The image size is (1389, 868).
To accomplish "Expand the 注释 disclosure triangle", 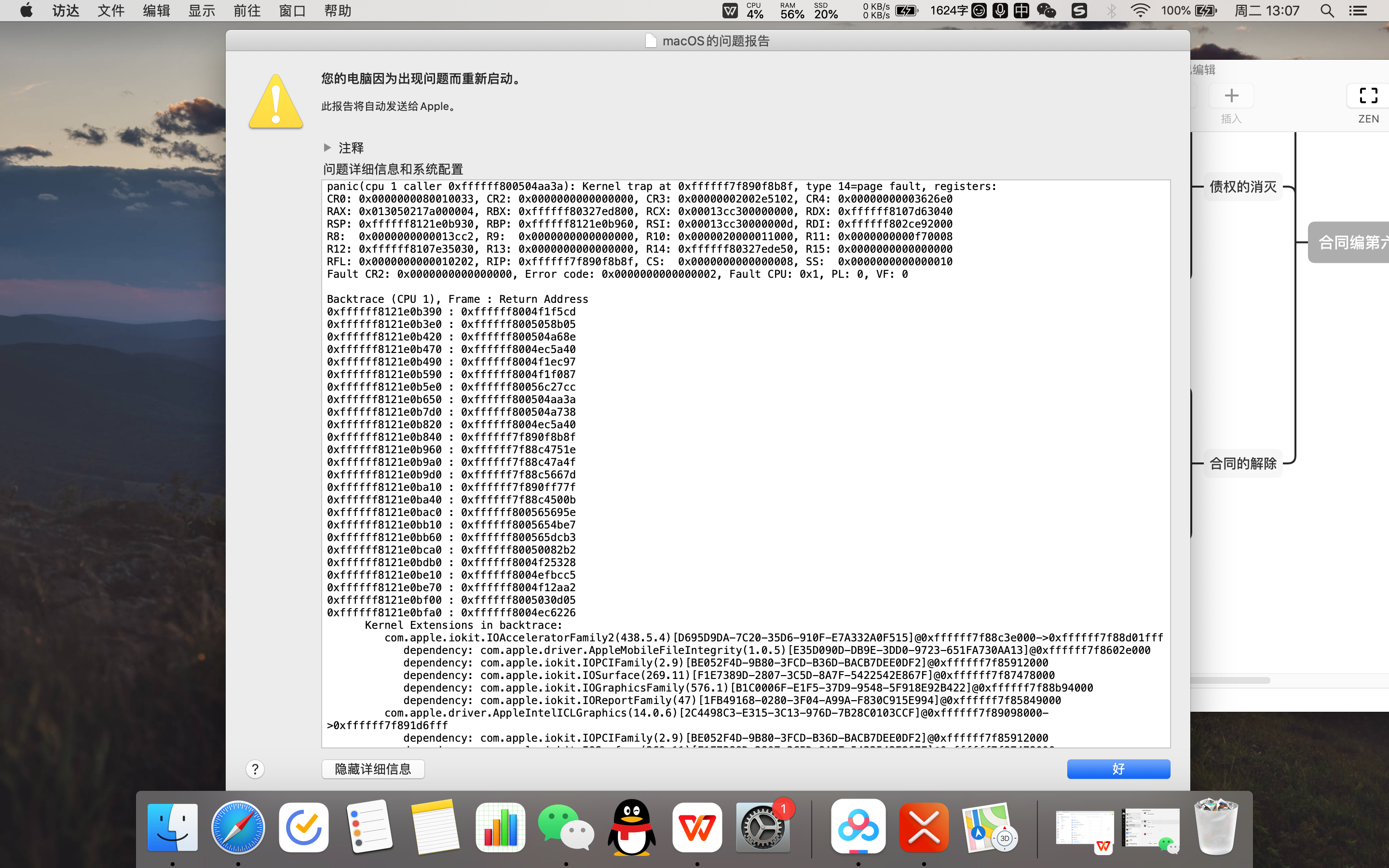I will point(327,148).
